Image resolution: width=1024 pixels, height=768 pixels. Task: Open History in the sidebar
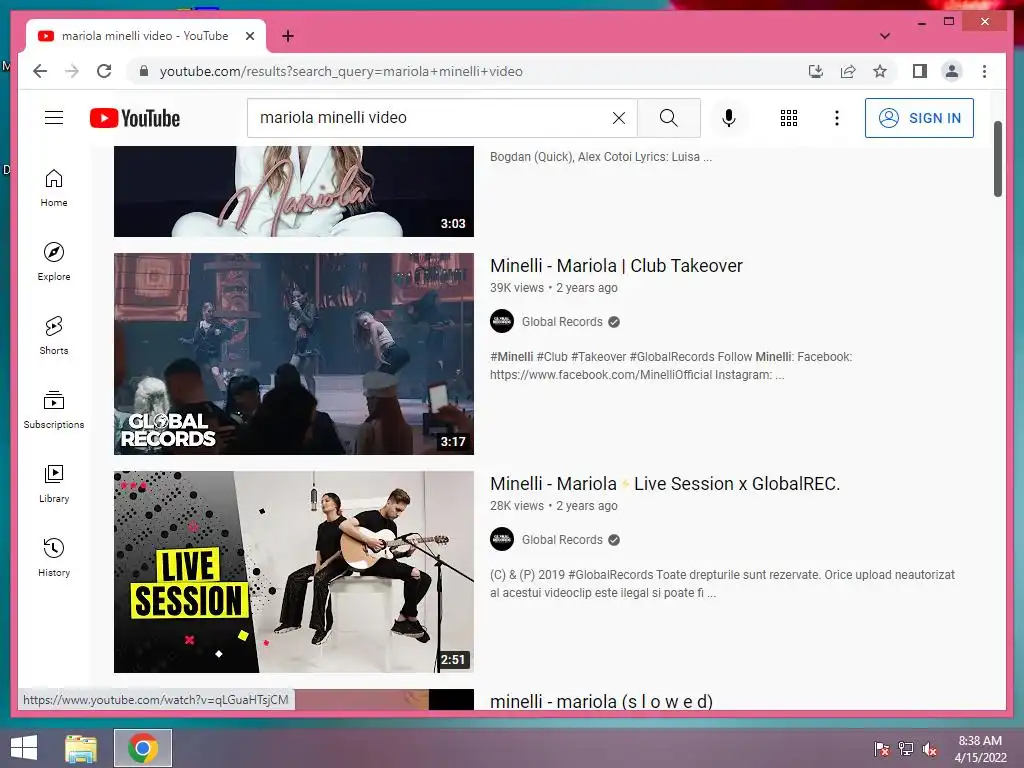(x=54, y=557)
